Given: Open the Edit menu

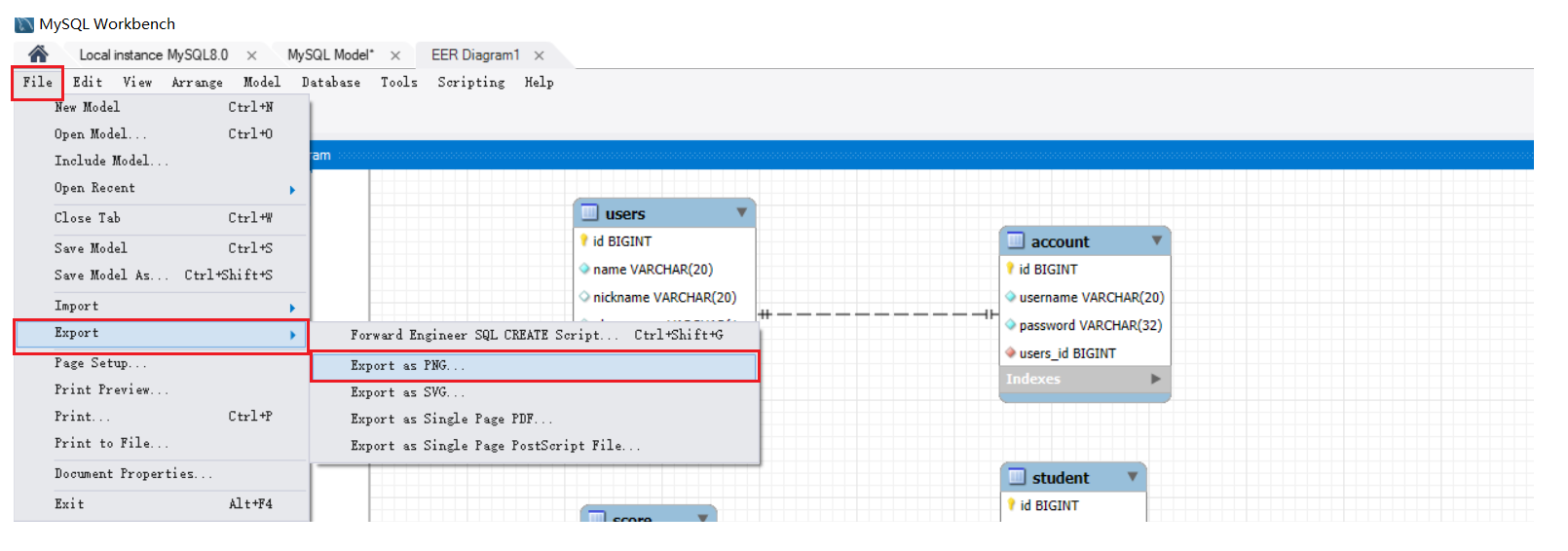Looking at the screenshot, I should (x=88, y=83).
